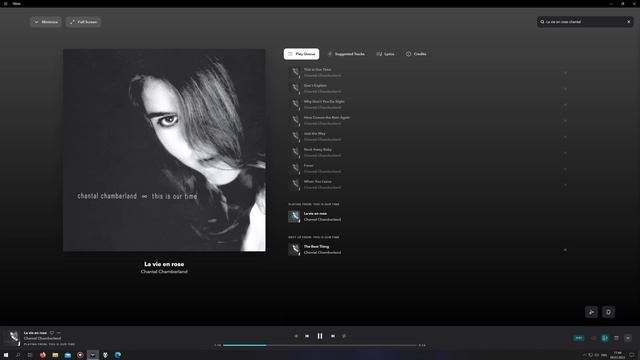Click the large 'this is our time' album cover
This screenshot has height=360, width=640.
[164, 150]
